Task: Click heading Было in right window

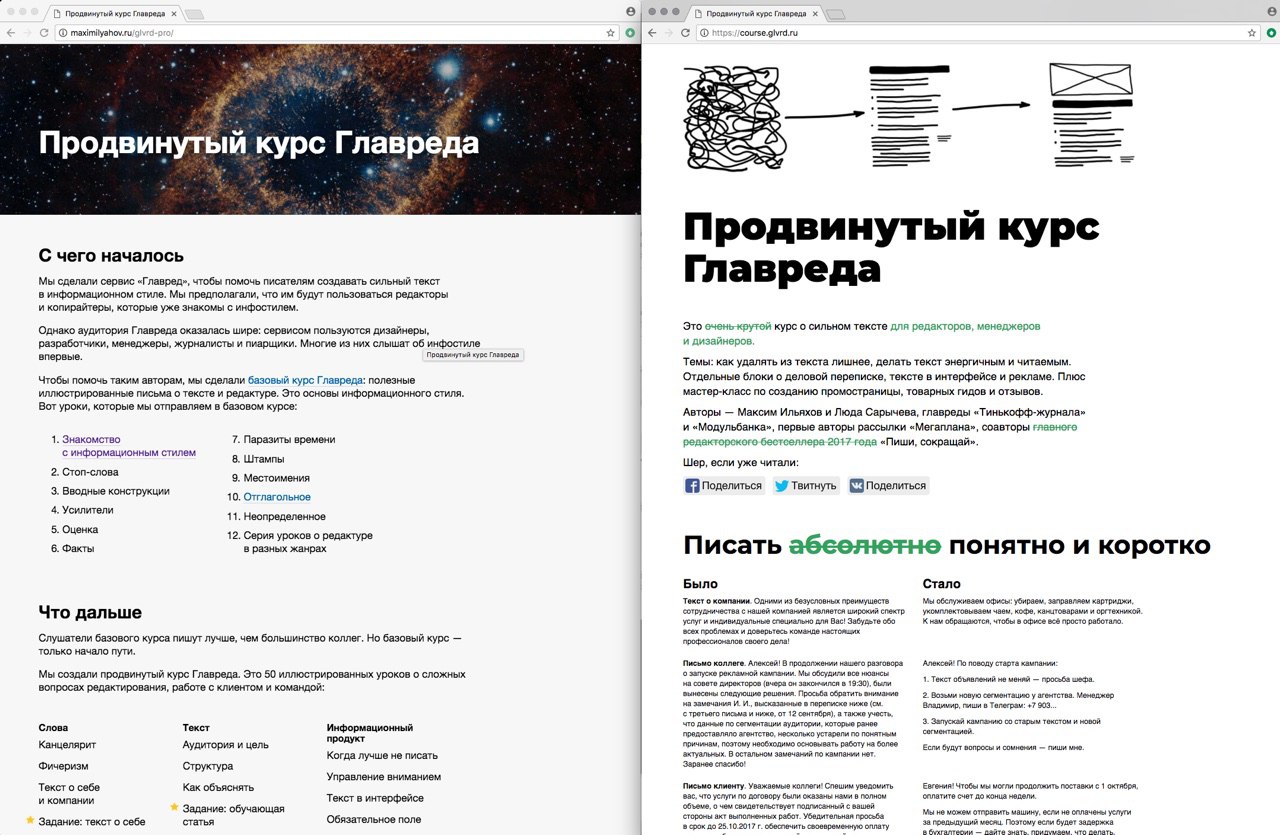Action: pos(700,584)
